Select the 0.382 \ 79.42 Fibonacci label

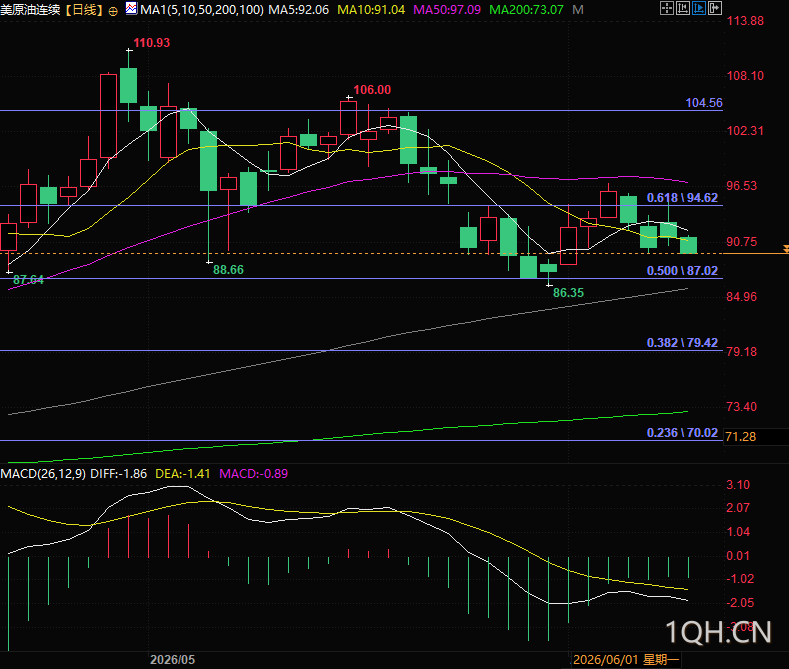pos(682,343)
